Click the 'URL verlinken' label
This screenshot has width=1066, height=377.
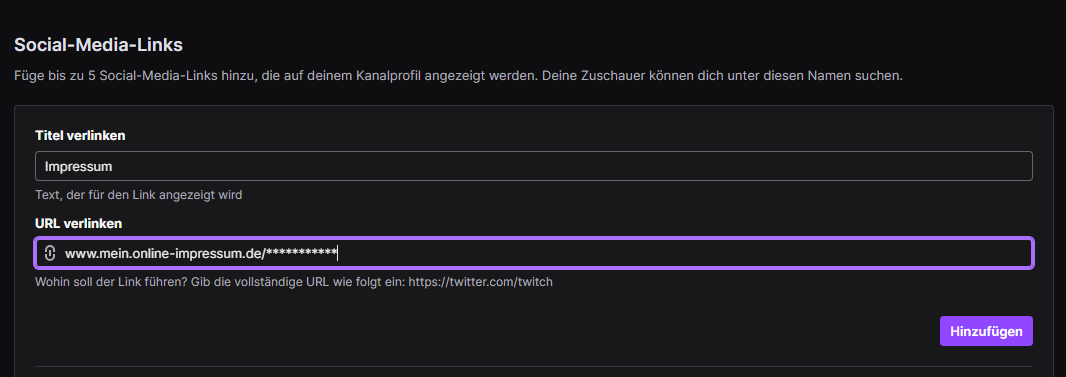[x=78, y=223]
